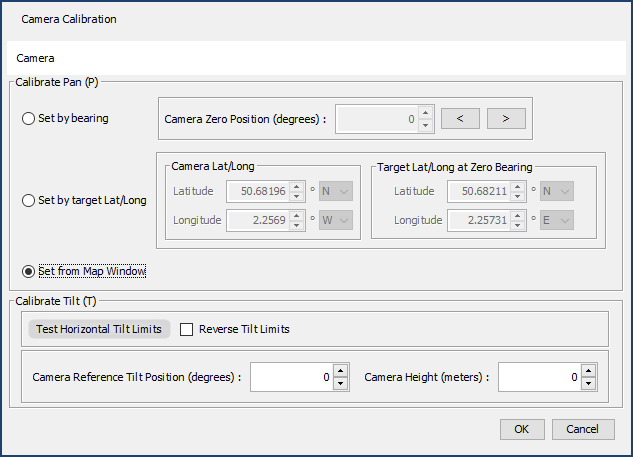Decrease Camera Zero Position with down arrow
The image size is (633, 457).
point(425,126)
